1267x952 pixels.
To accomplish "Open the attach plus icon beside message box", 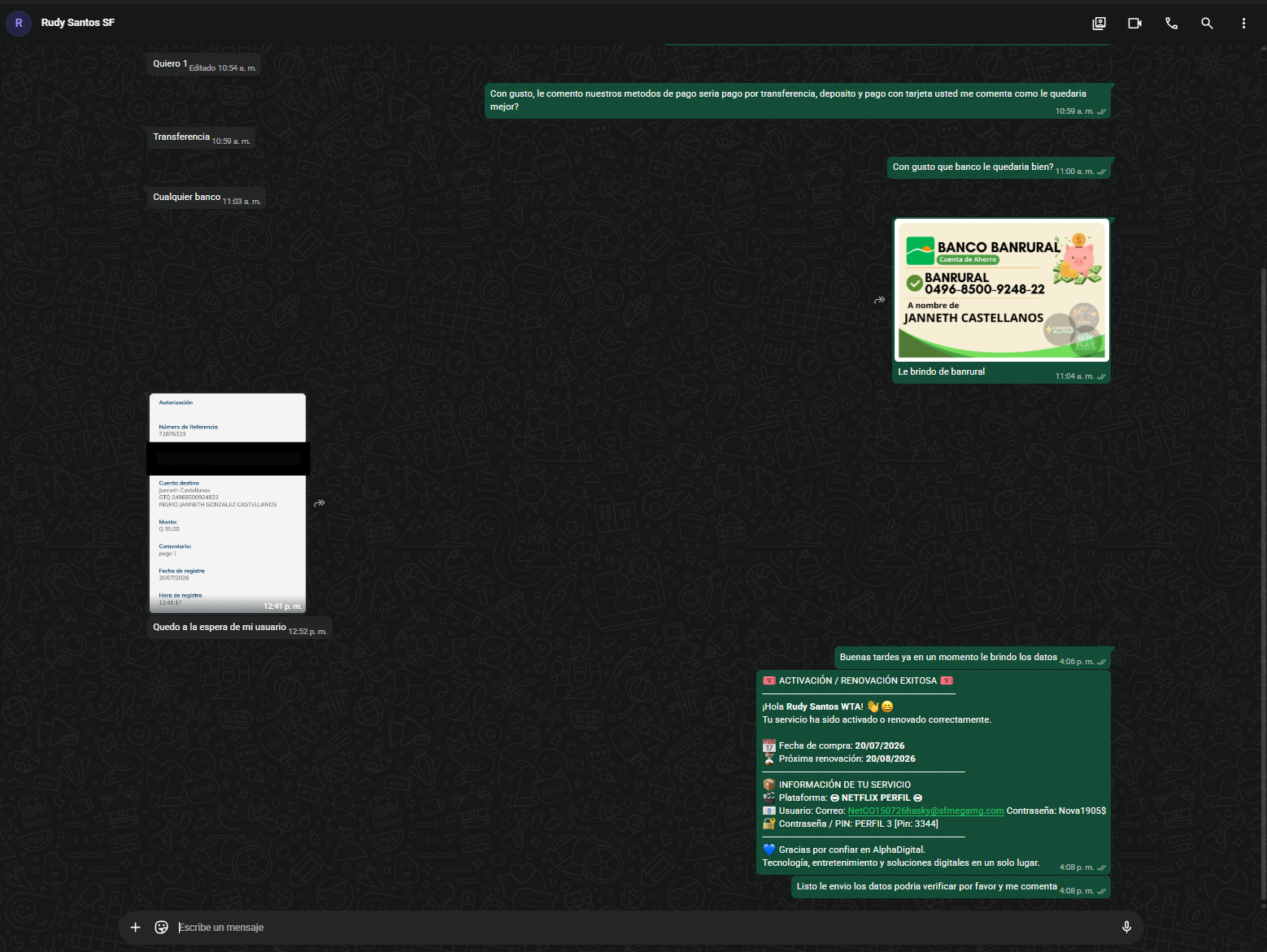I will [136, 927].
